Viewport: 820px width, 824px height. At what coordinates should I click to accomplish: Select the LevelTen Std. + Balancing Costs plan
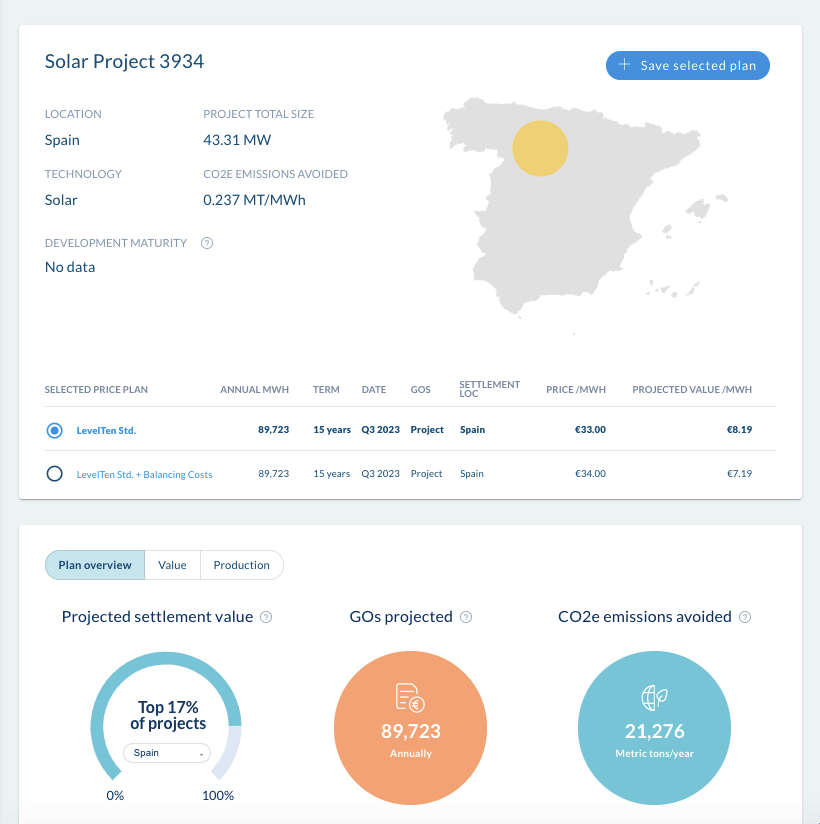[x=55, y=473]
